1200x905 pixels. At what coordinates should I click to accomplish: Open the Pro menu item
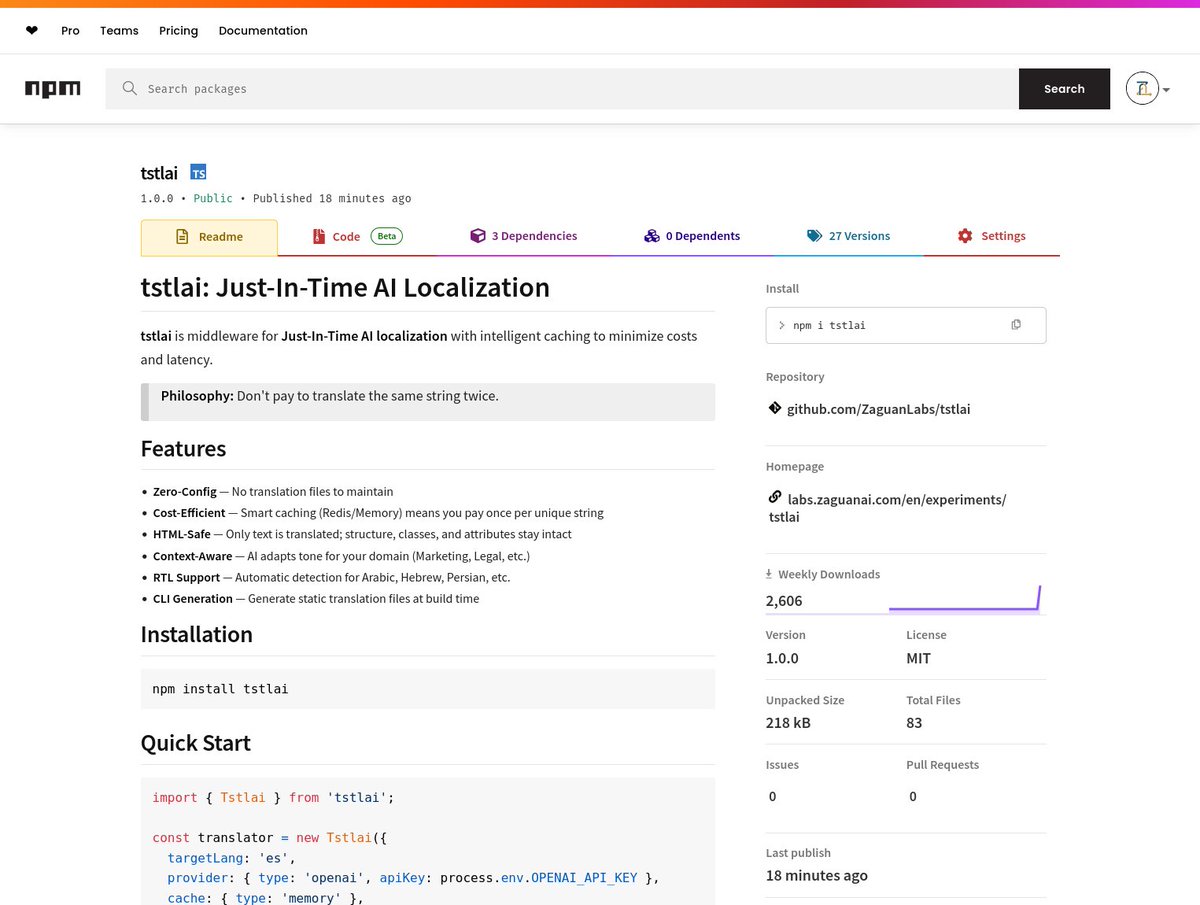[x=70, y=31]
